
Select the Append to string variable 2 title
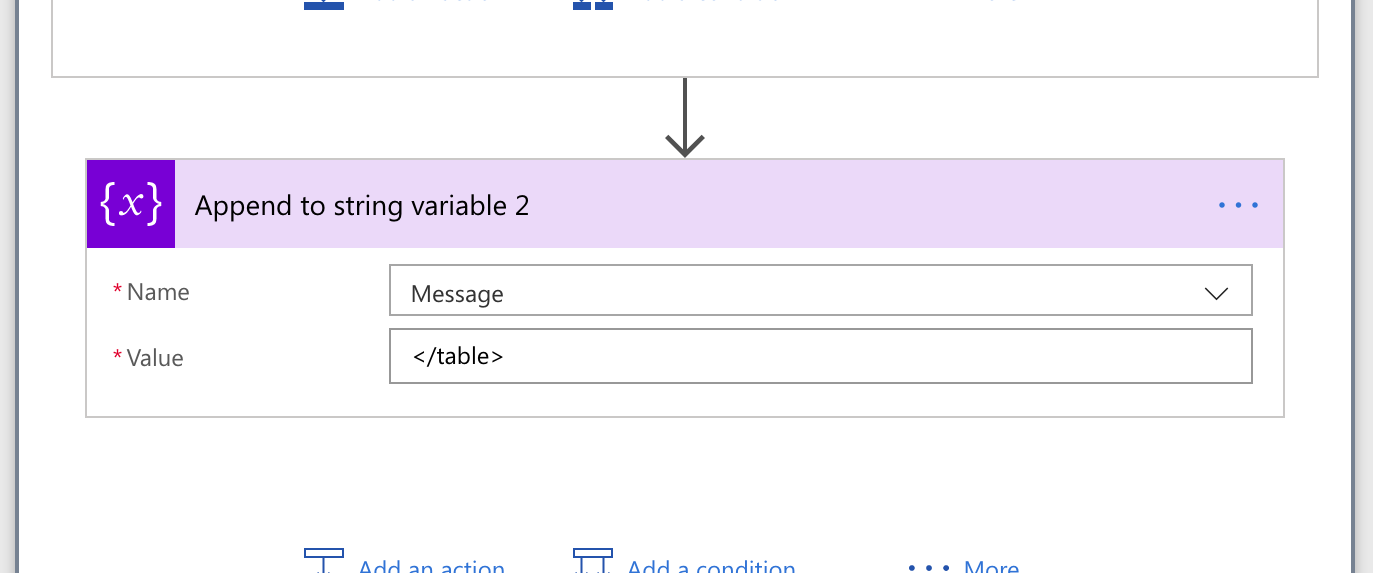click(362, 206)
